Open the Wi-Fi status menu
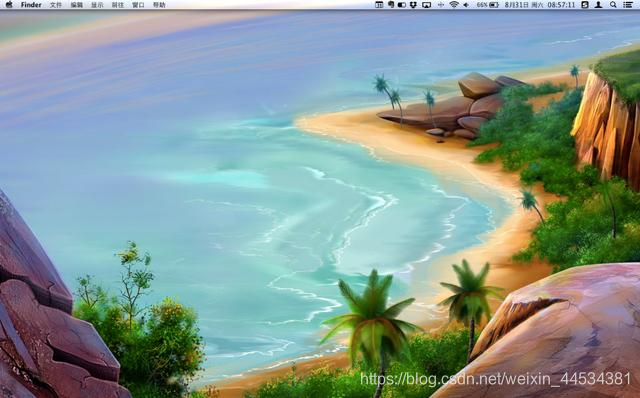 tap(454, 4)
